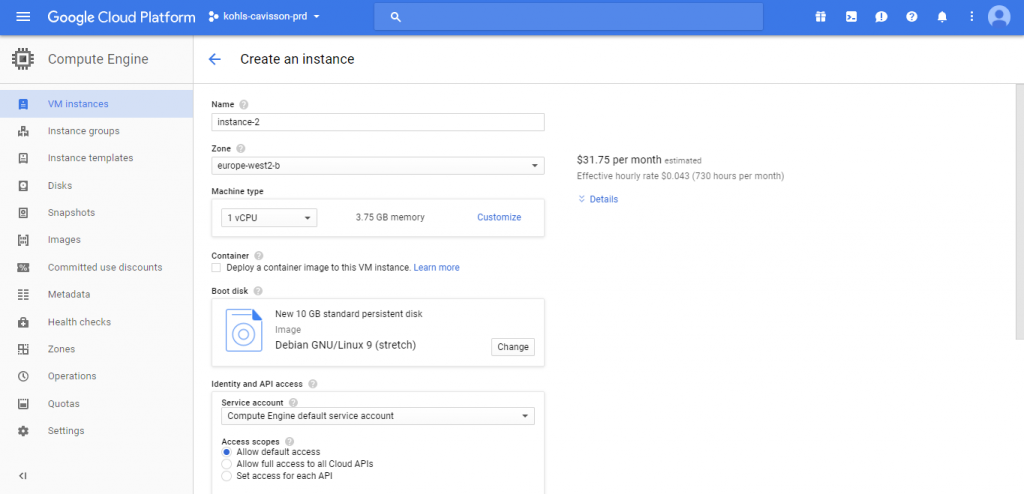Click the instance Name input field
The width and height of the screenshot is (1024, 494).
coord(378,122)
